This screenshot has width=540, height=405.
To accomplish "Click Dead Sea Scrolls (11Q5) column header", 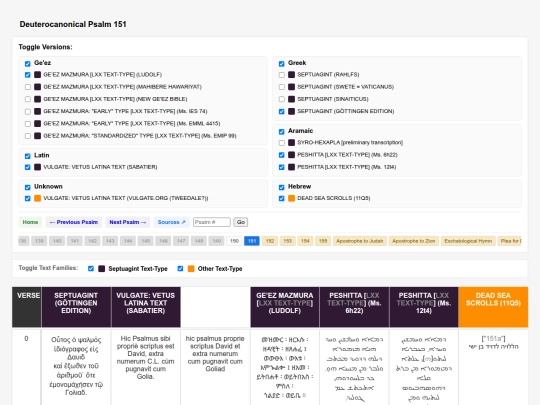I will point(493,307).
